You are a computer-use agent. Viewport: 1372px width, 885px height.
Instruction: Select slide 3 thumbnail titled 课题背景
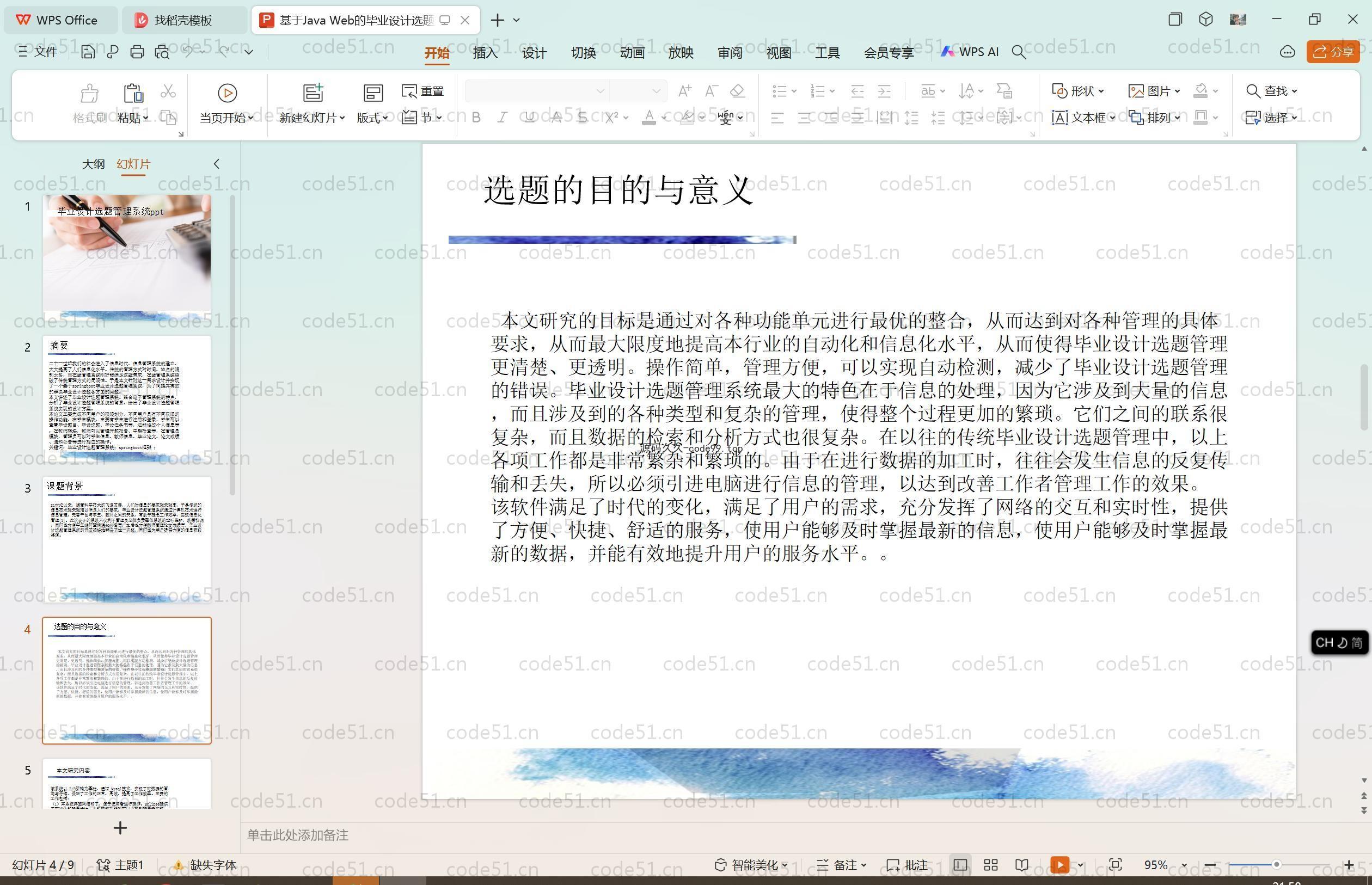pyautogui.click(x=126, y=539)
